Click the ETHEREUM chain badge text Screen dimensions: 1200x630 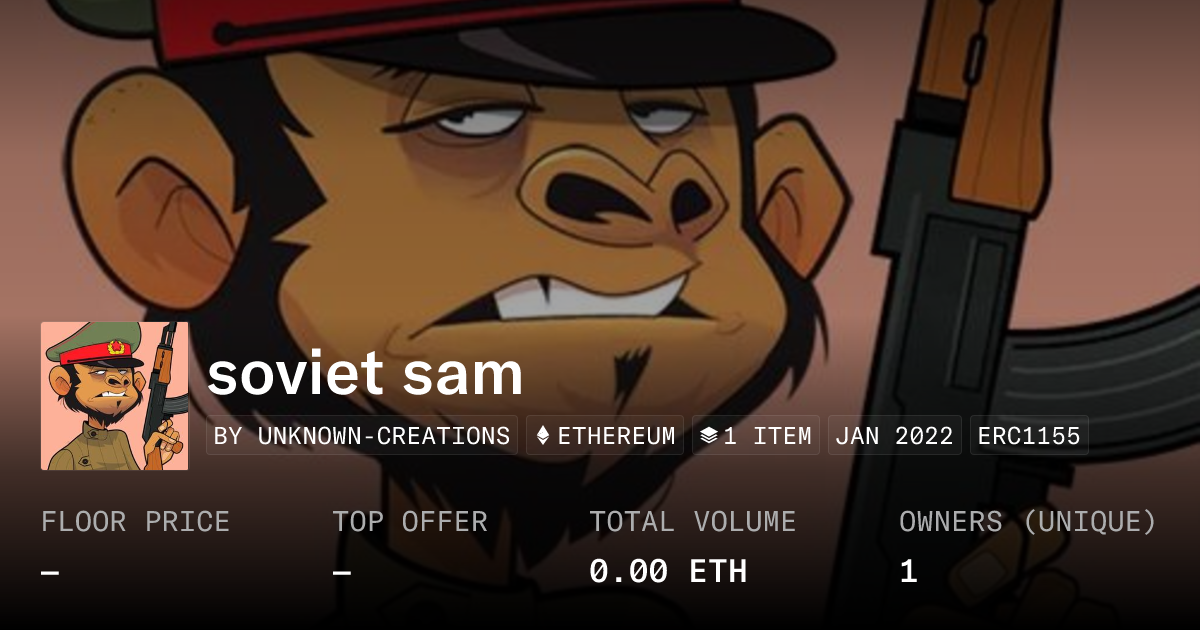(x=616, y=436)
